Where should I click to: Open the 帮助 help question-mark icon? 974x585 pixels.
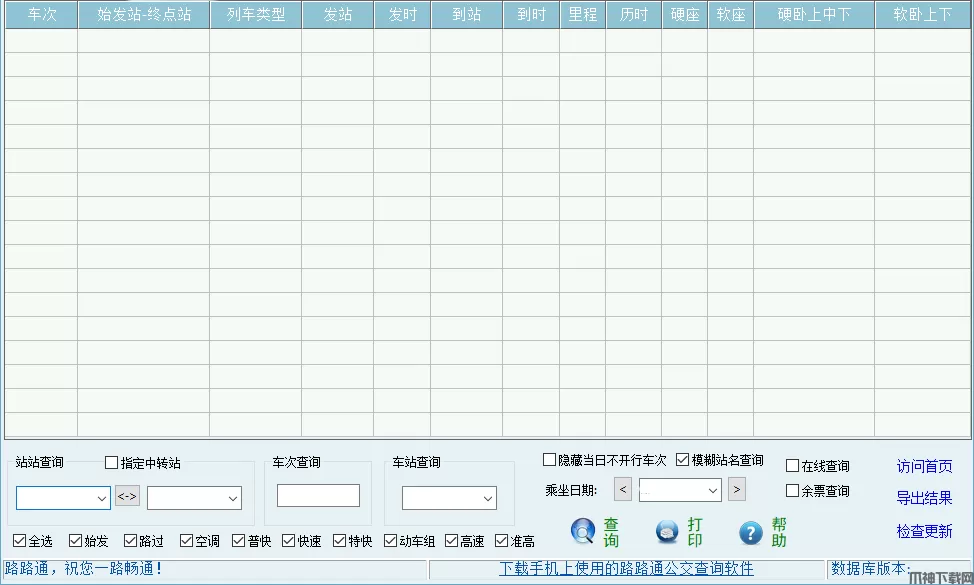tap(751, 532)
